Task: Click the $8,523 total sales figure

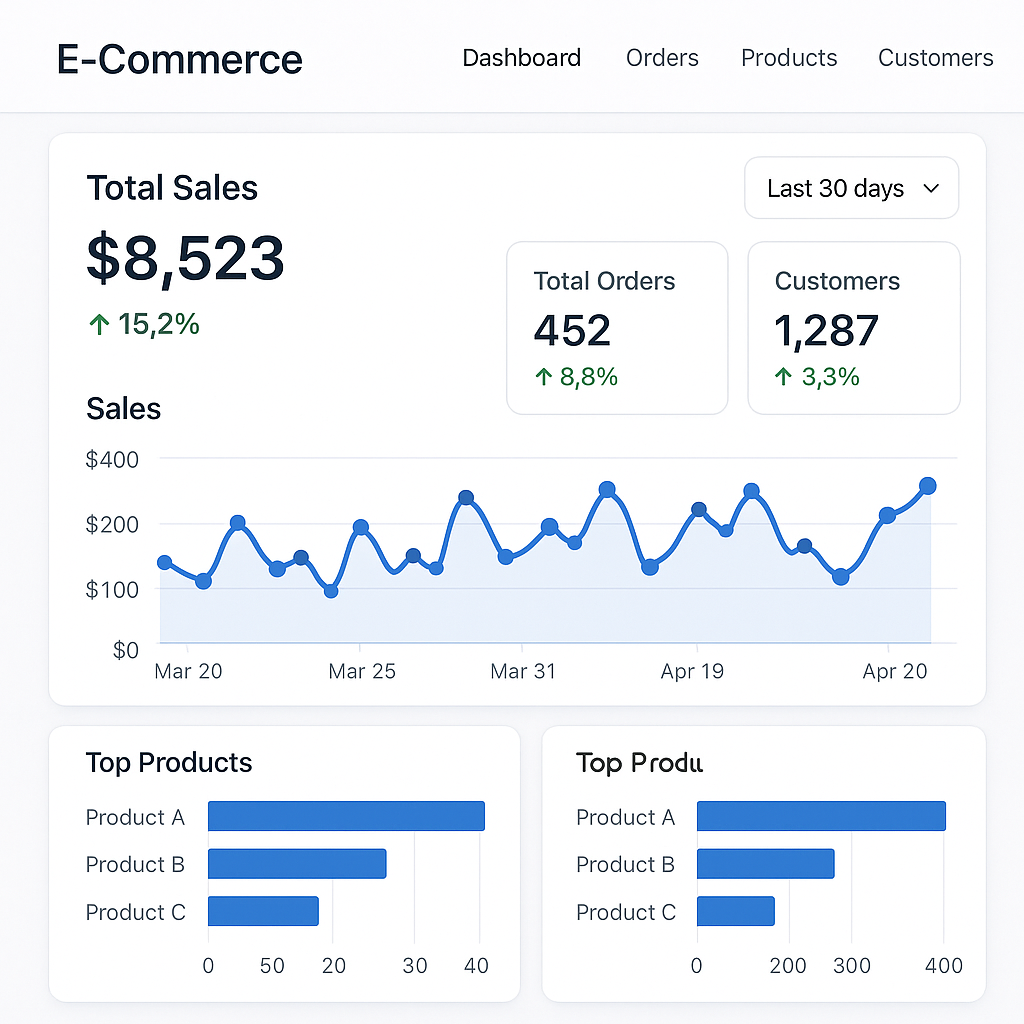Action: coord(186,258)
